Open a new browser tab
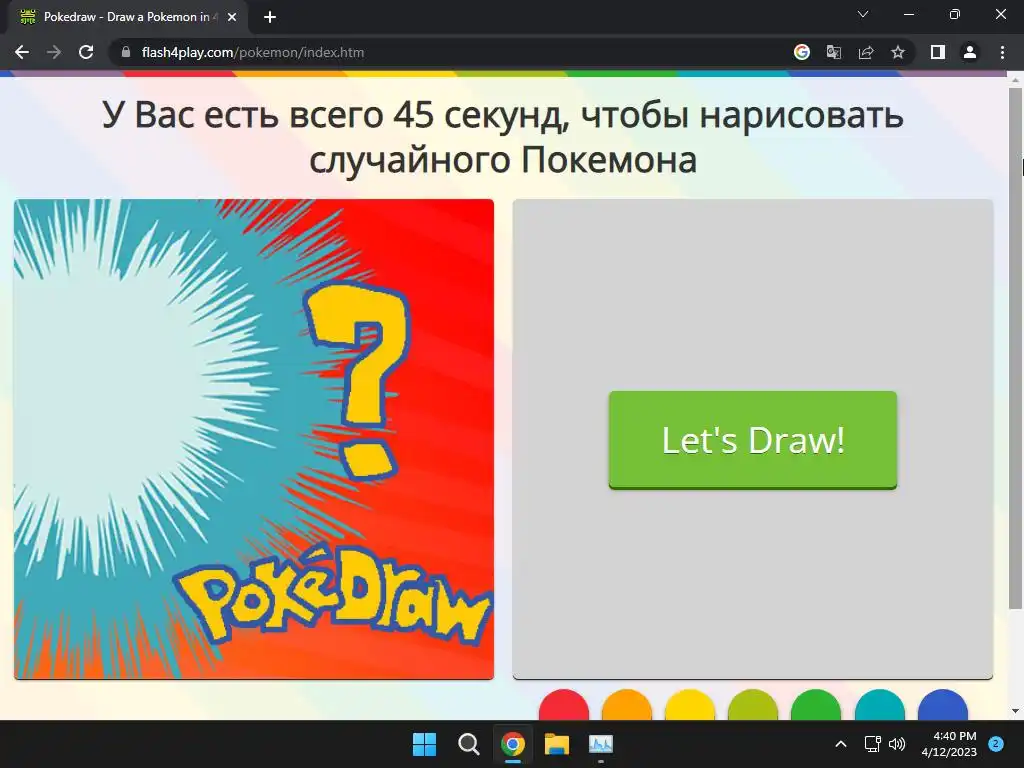Viewport: 1024px width, 768px height. (x=270, y=17)
